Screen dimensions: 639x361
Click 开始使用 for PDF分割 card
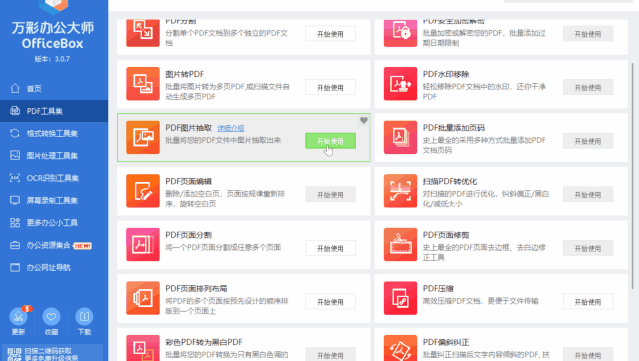pos(331,34)
